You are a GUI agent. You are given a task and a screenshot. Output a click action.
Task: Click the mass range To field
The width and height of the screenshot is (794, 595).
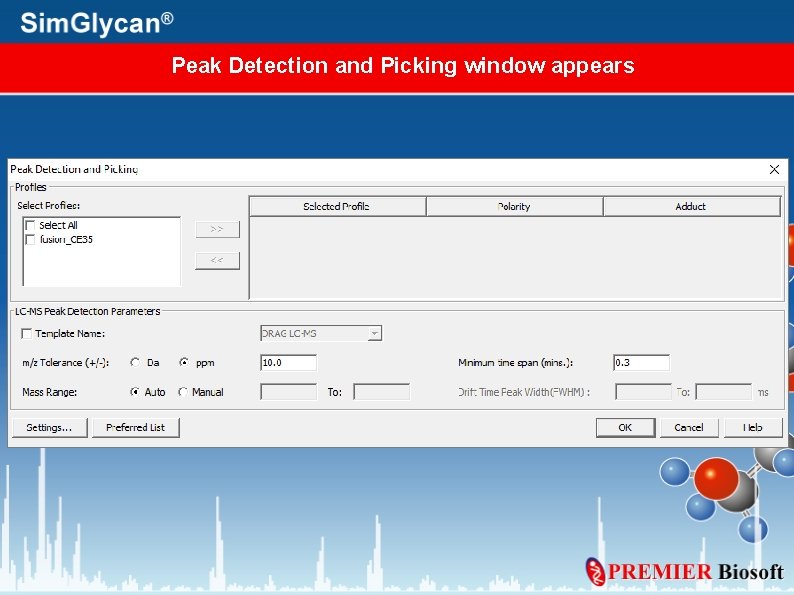tap(382, 392)
